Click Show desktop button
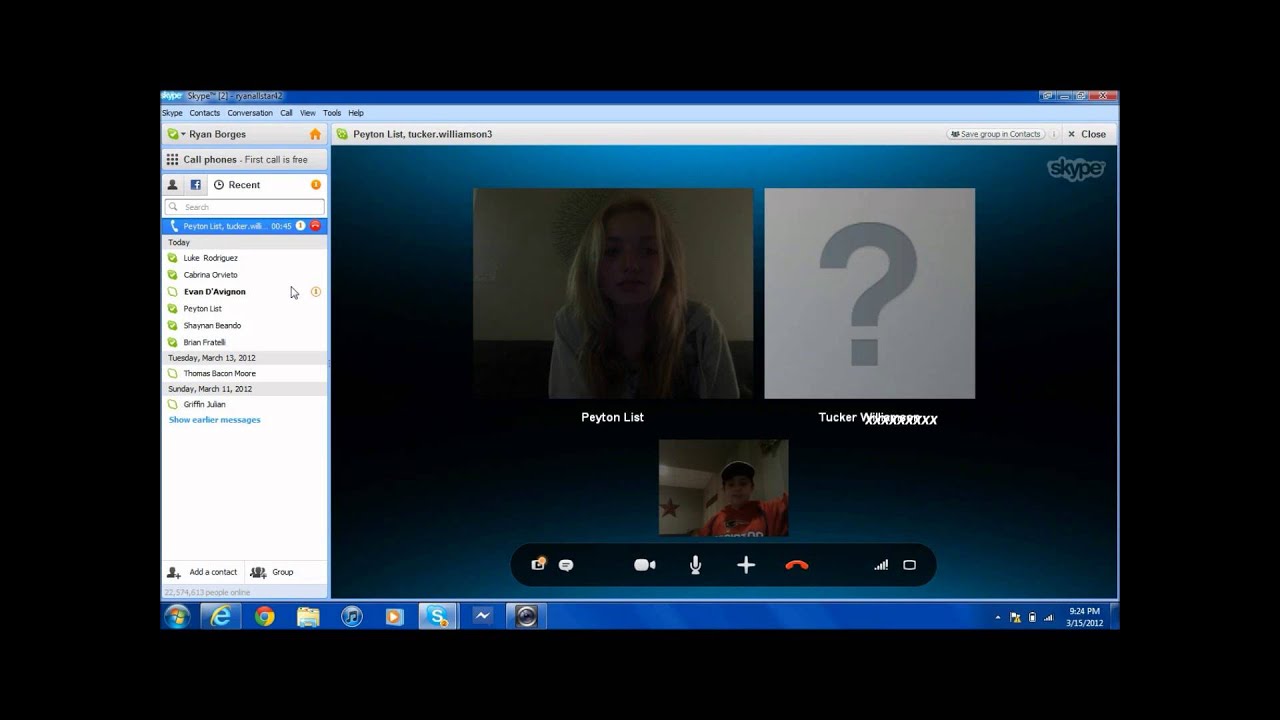 1114,616
